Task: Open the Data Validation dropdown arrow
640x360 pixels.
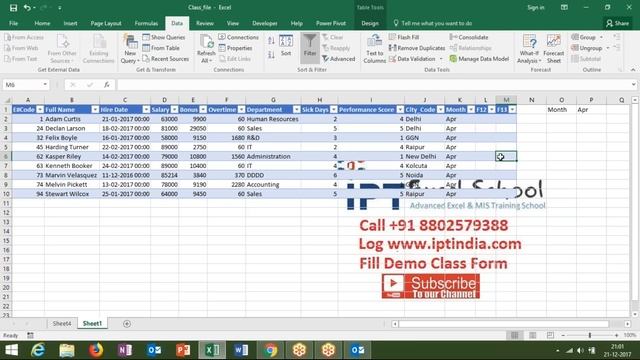Action: [441, 59]
